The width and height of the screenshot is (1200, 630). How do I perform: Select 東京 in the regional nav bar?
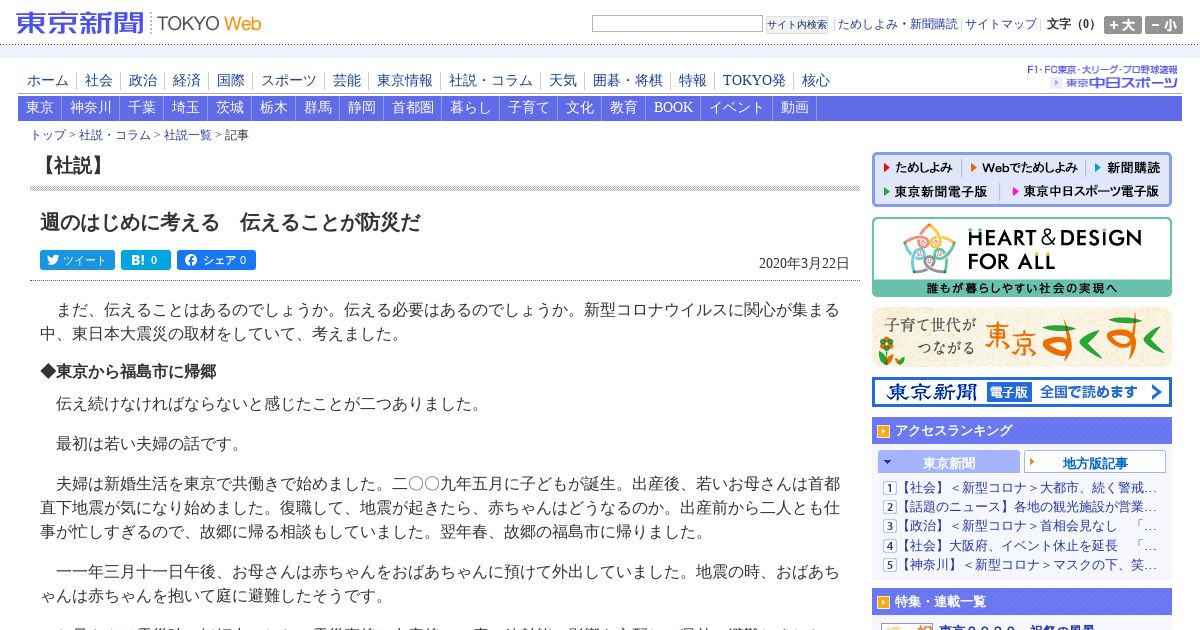(40, 108)
